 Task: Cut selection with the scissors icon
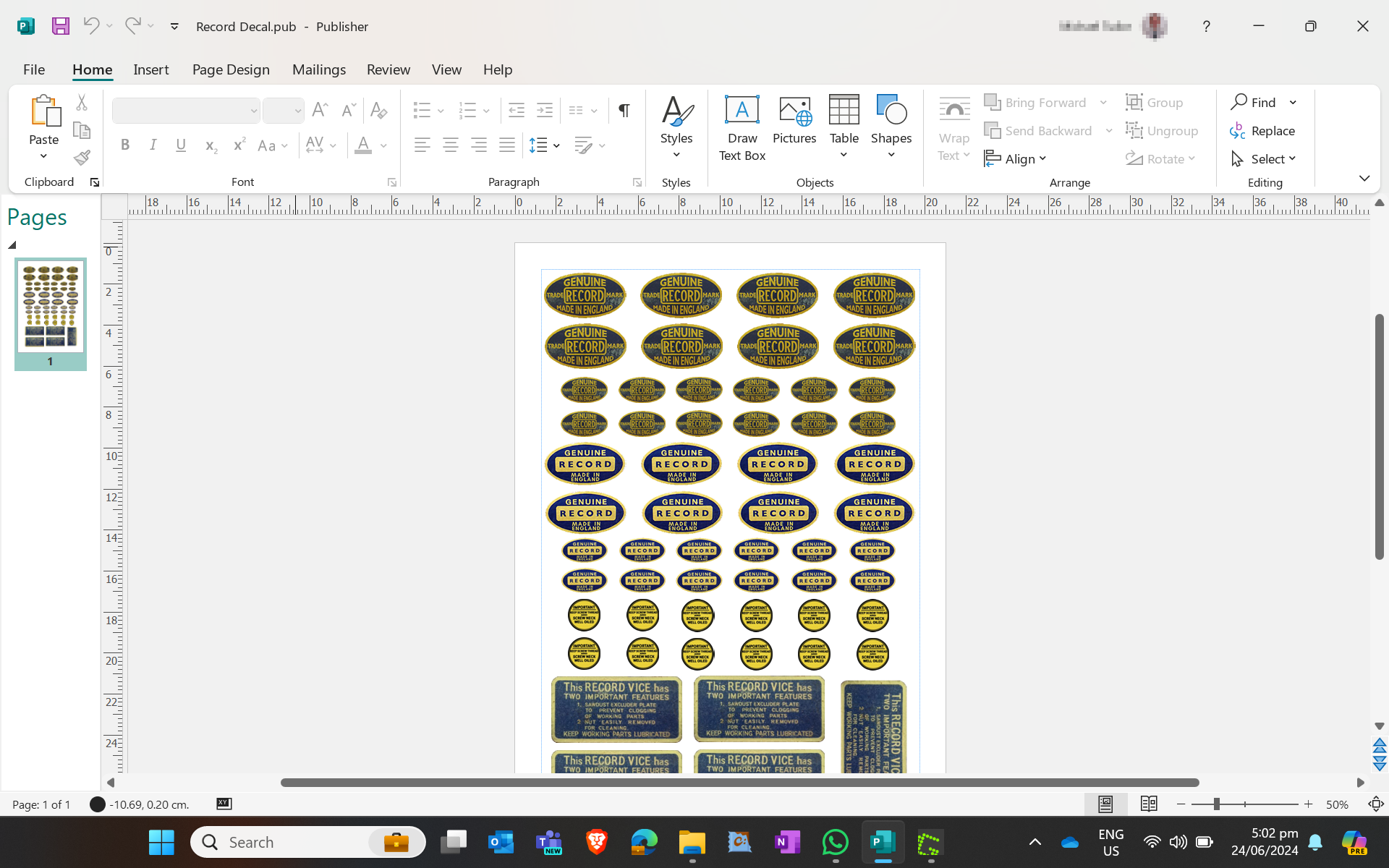click(82, 103)
